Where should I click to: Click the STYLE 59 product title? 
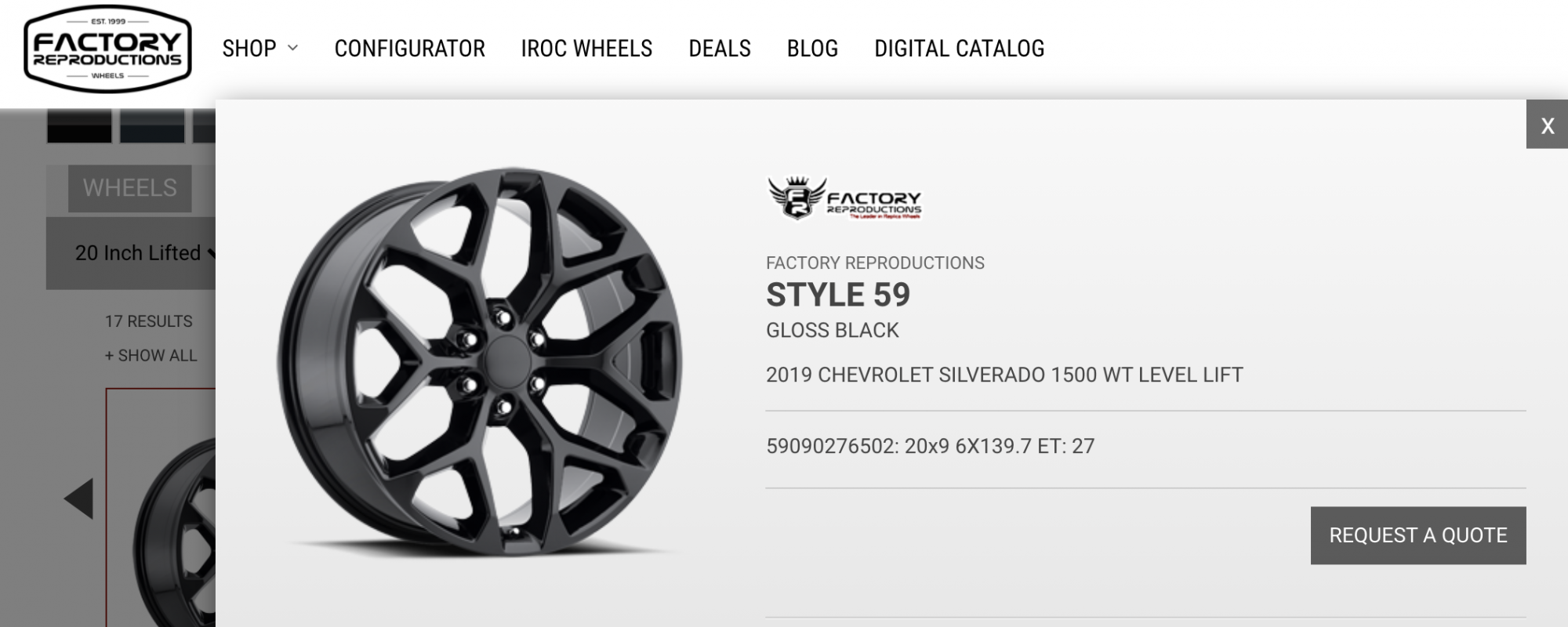[x=837, y=295]
